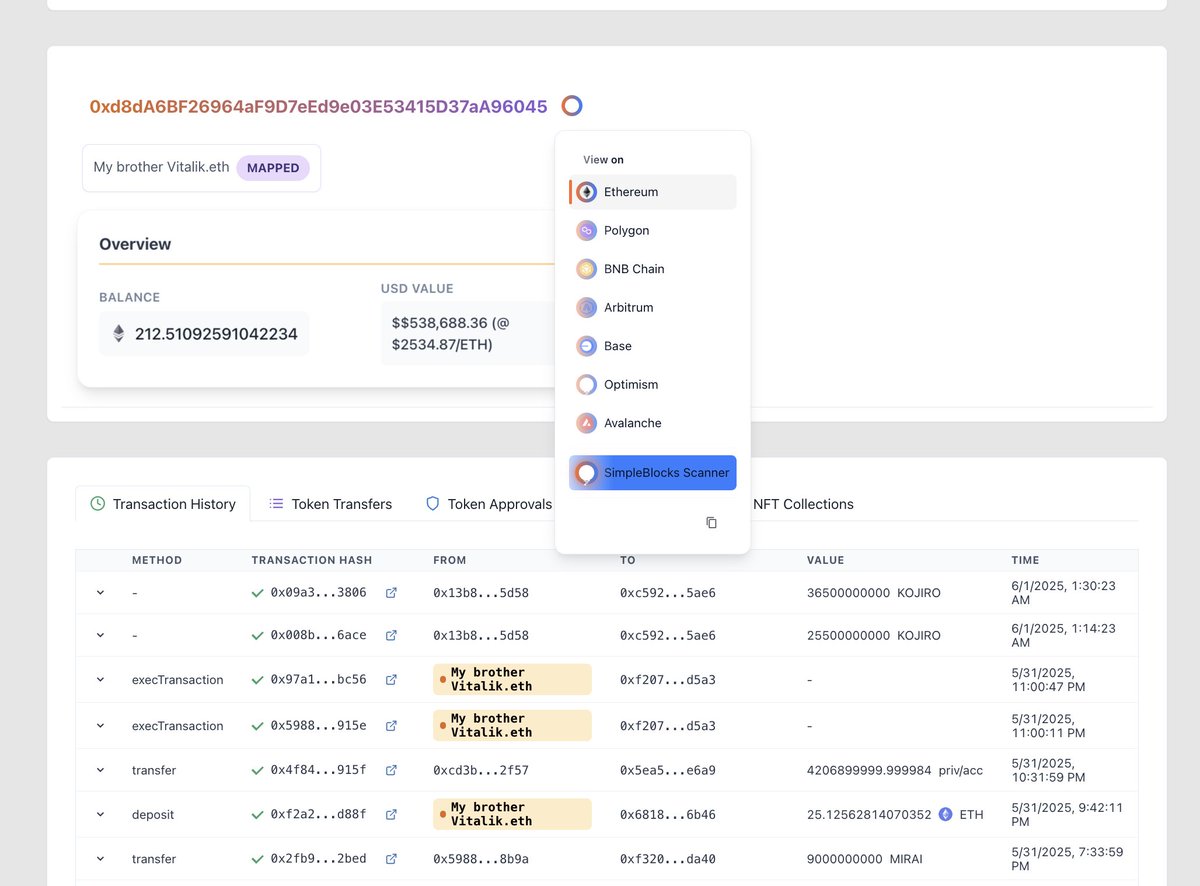Open external link for hash 0x97a1...bc56
The image size is (1200, 886).
coord(391,680)
